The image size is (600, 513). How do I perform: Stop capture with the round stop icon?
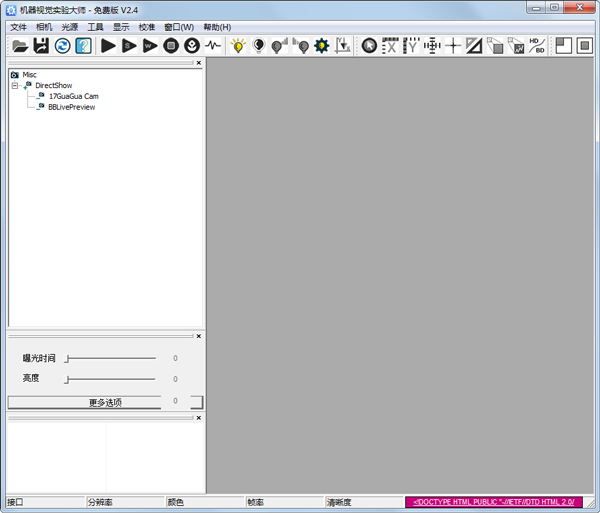pyautogui.click(x=171, y=46)
